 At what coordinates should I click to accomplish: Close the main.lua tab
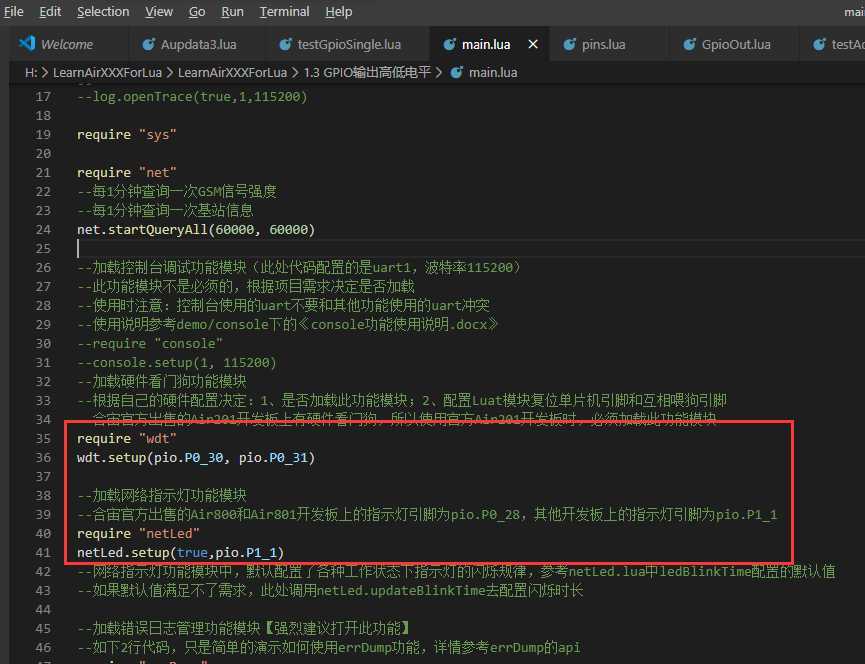coord(533,44)
